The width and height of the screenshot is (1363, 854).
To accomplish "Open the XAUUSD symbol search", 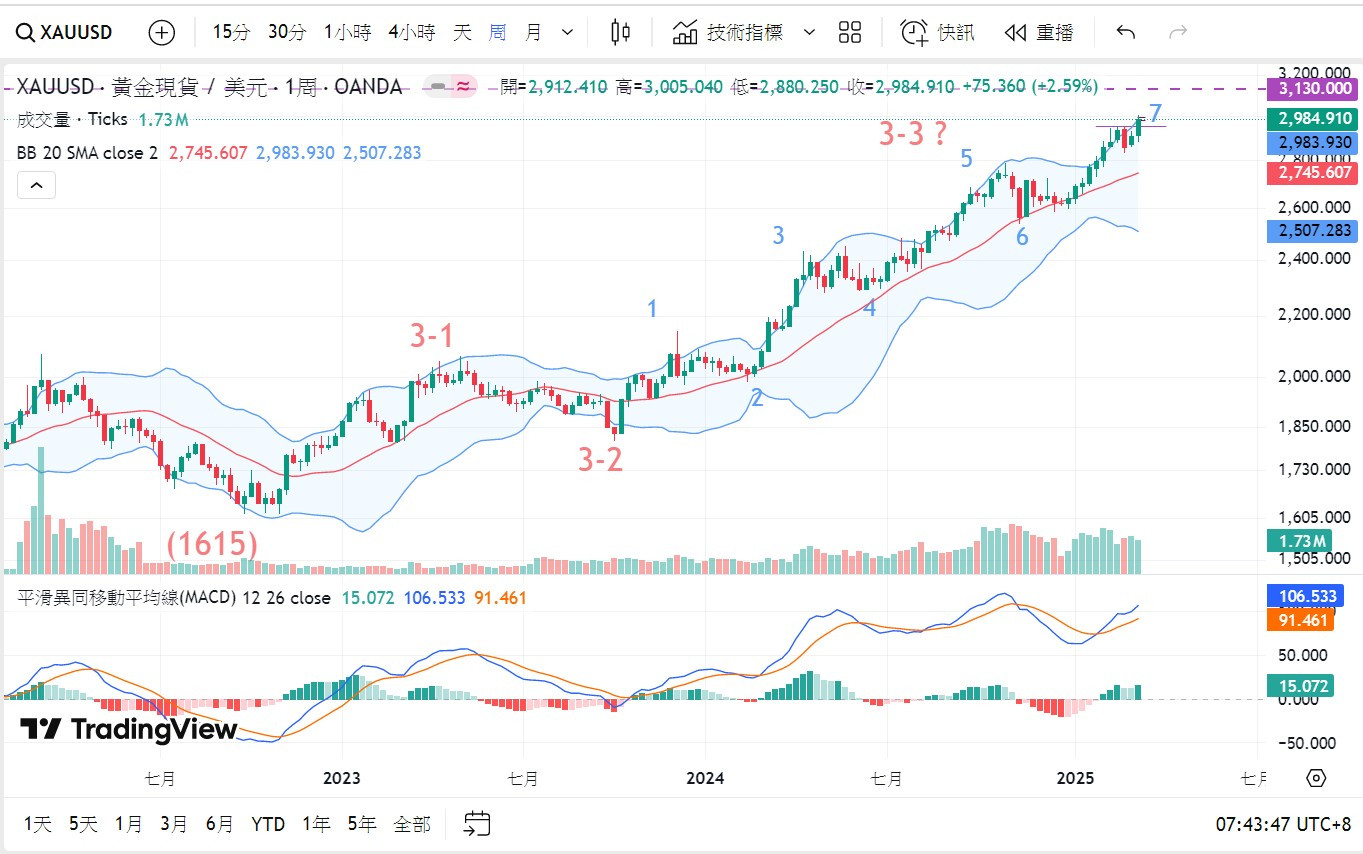I will pos(64,32).
